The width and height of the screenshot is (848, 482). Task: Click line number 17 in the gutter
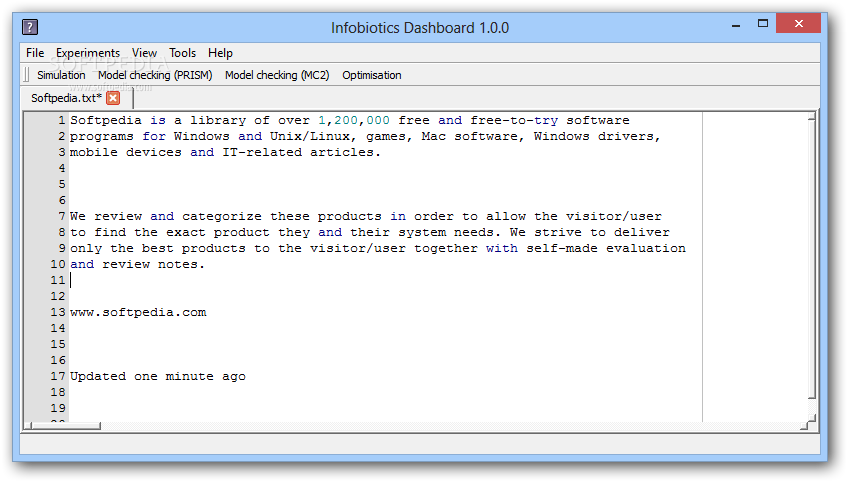pyautogui.click(x=58, y=376)
